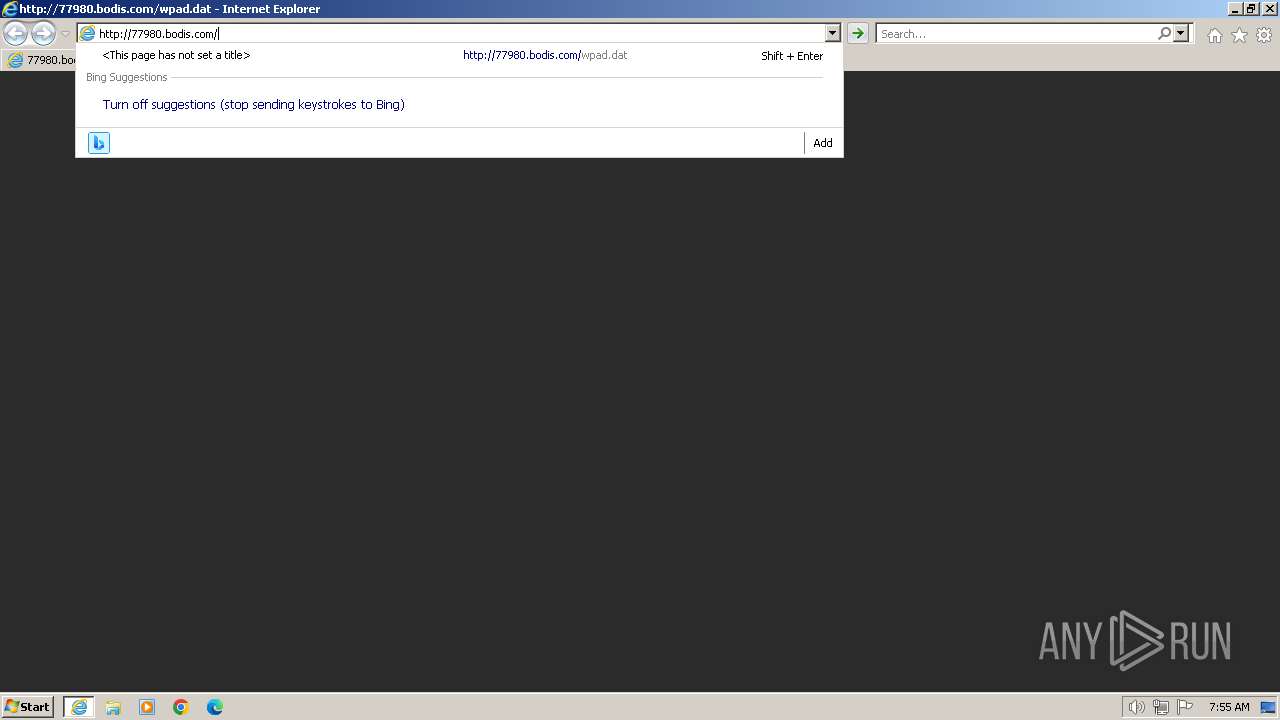Image resolution: width=1280 pixels, height=720 pixels.
Task: Select the 77980.bodis.com browser tab
Action: (x=40, y=60)
